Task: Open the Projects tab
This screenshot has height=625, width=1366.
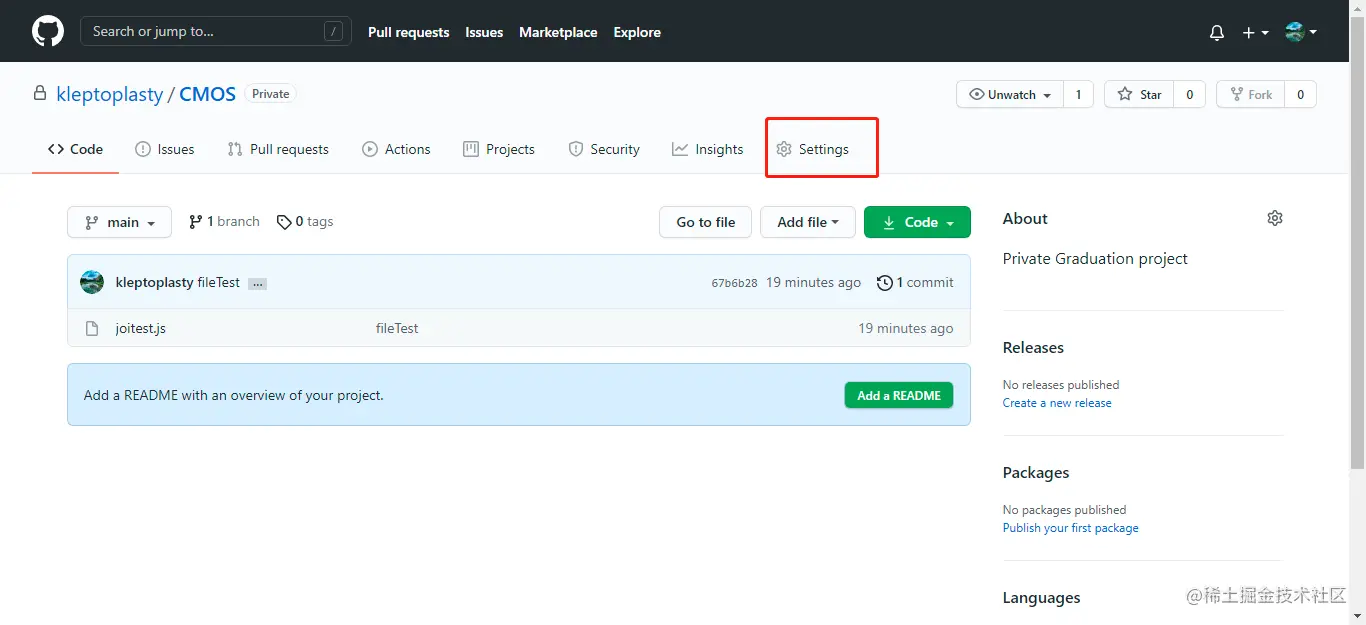Action: pos(499,149)
